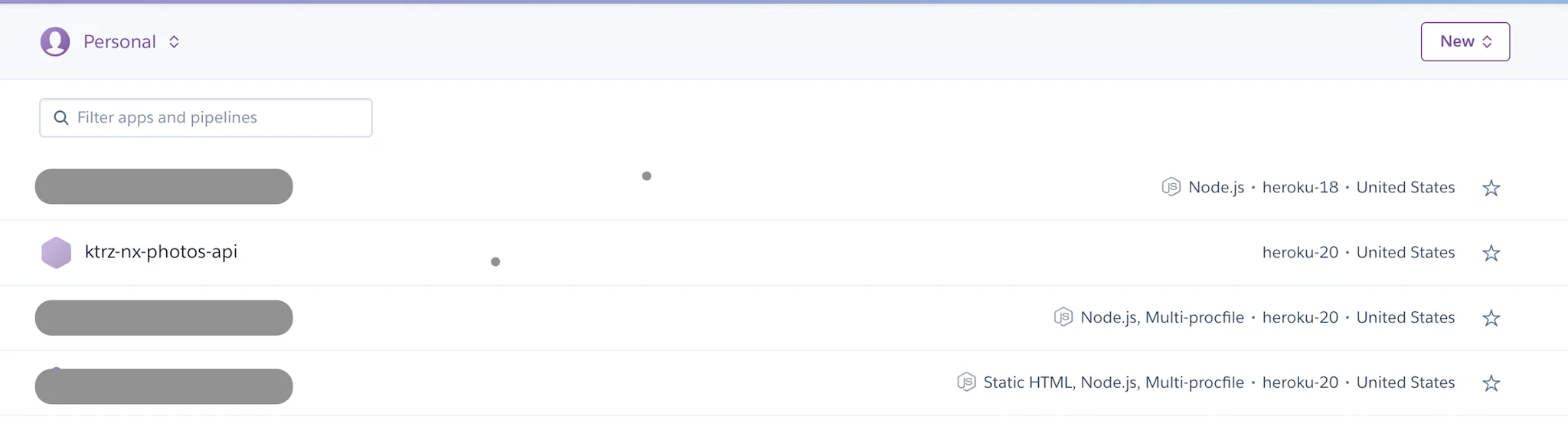This screenshot has height=443, width=1568.
Task: Select the first loading app row placeholder
Action: pos(163,186)
